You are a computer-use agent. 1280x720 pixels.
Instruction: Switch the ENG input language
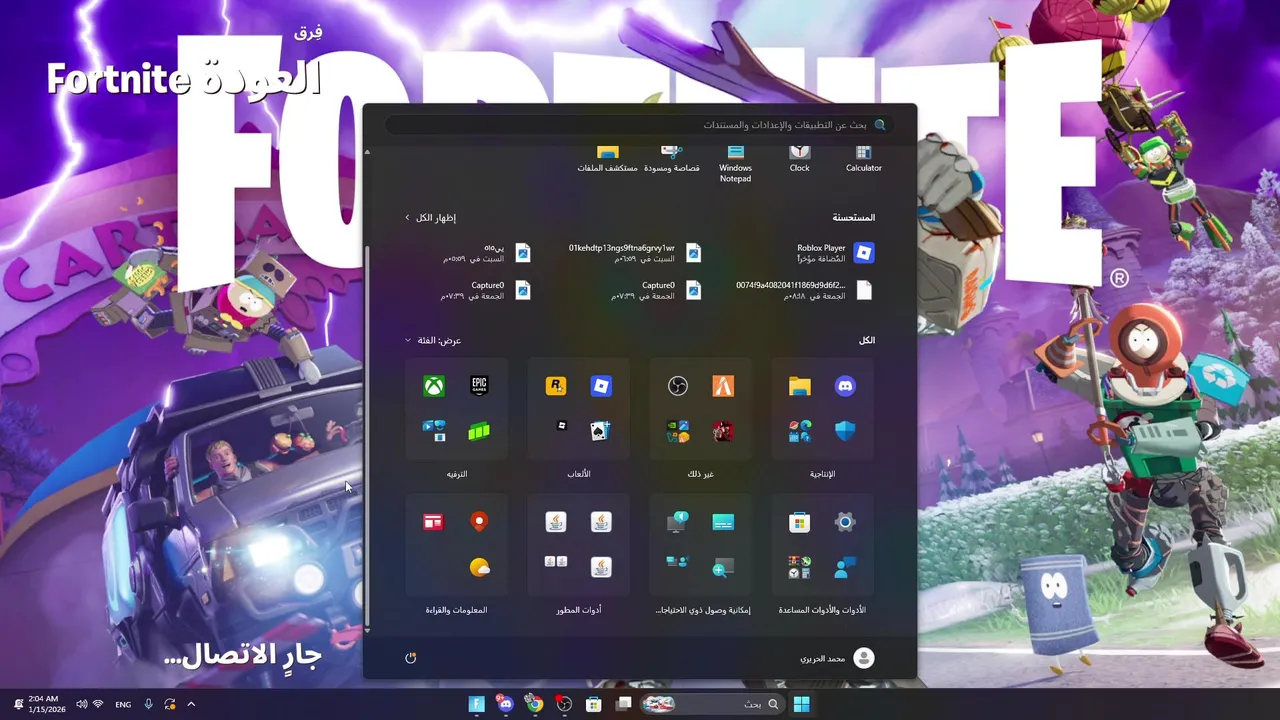point(123,704)
